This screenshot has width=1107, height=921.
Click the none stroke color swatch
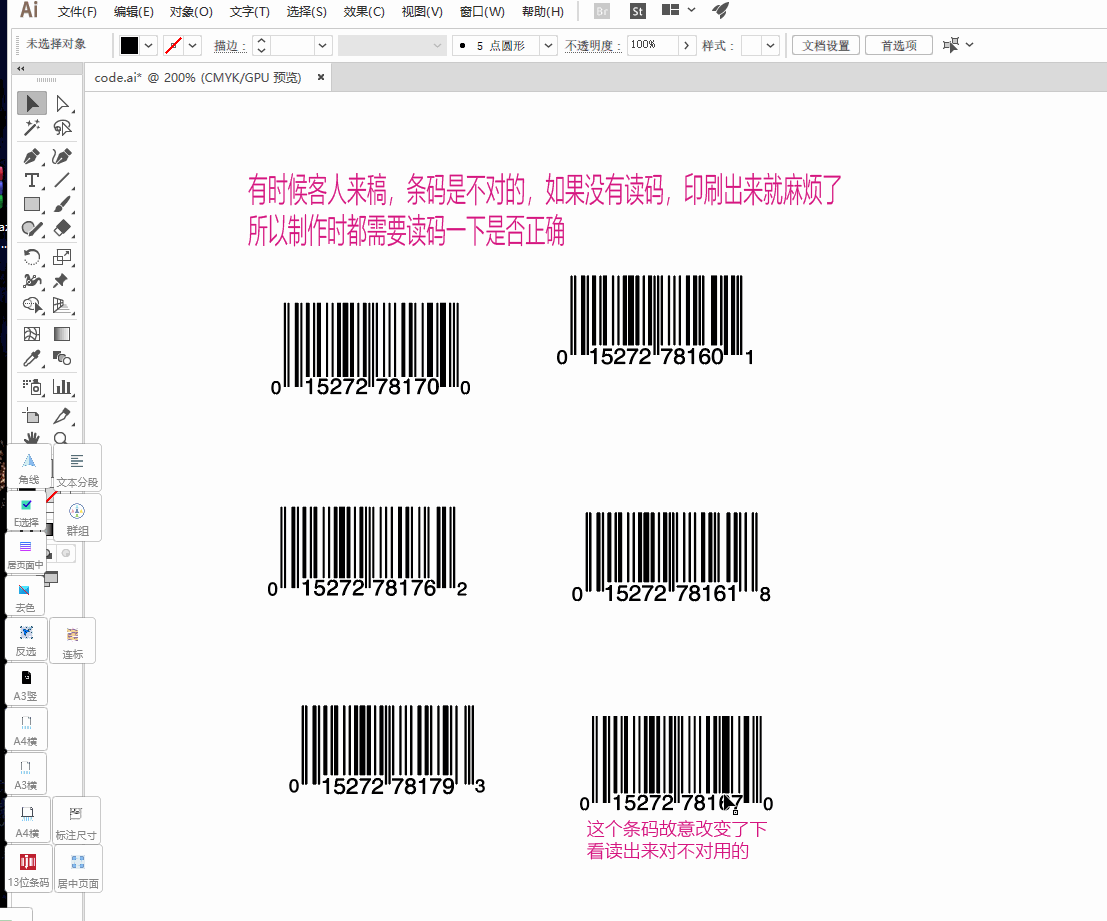tap(173, 46)
